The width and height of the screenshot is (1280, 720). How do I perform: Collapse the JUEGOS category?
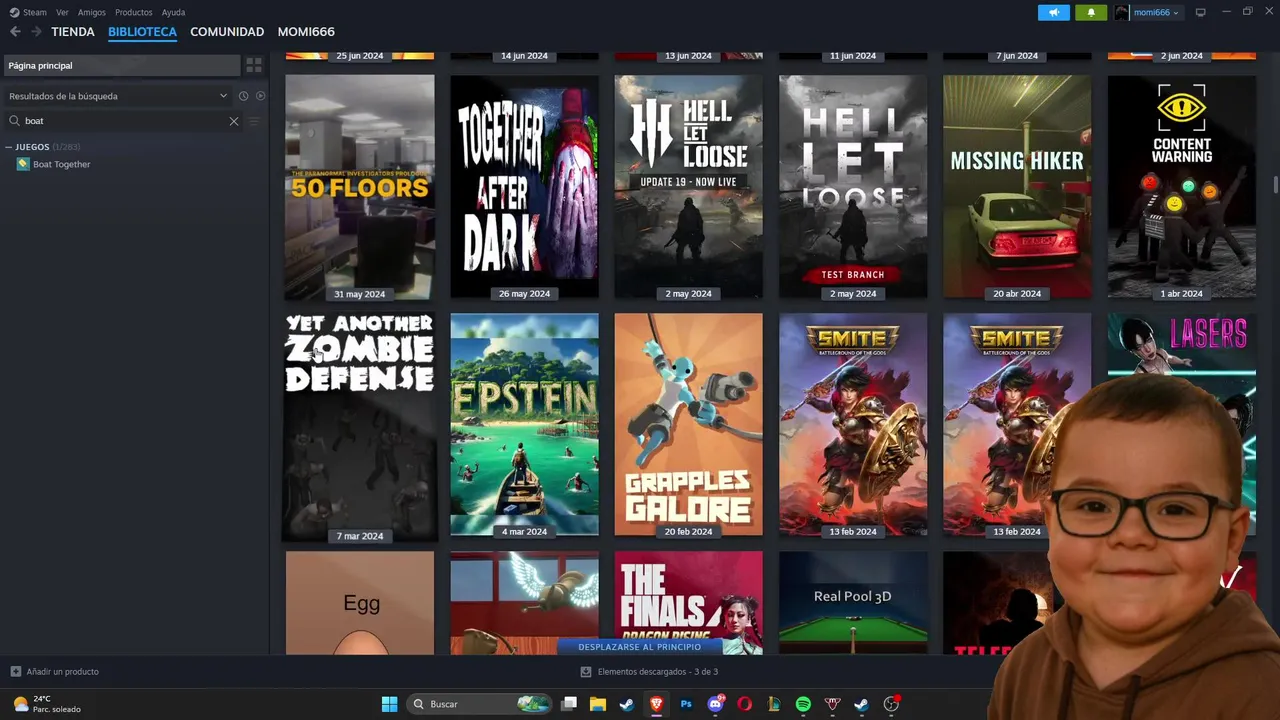tap(9, 147)
